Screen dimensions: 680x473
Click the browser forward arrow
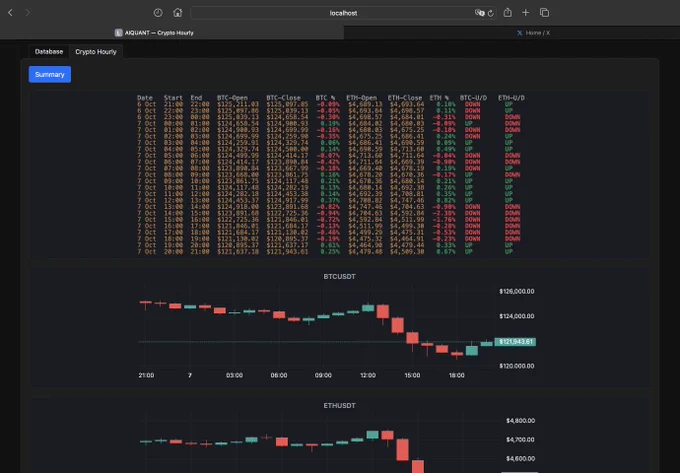click(28, 13)
